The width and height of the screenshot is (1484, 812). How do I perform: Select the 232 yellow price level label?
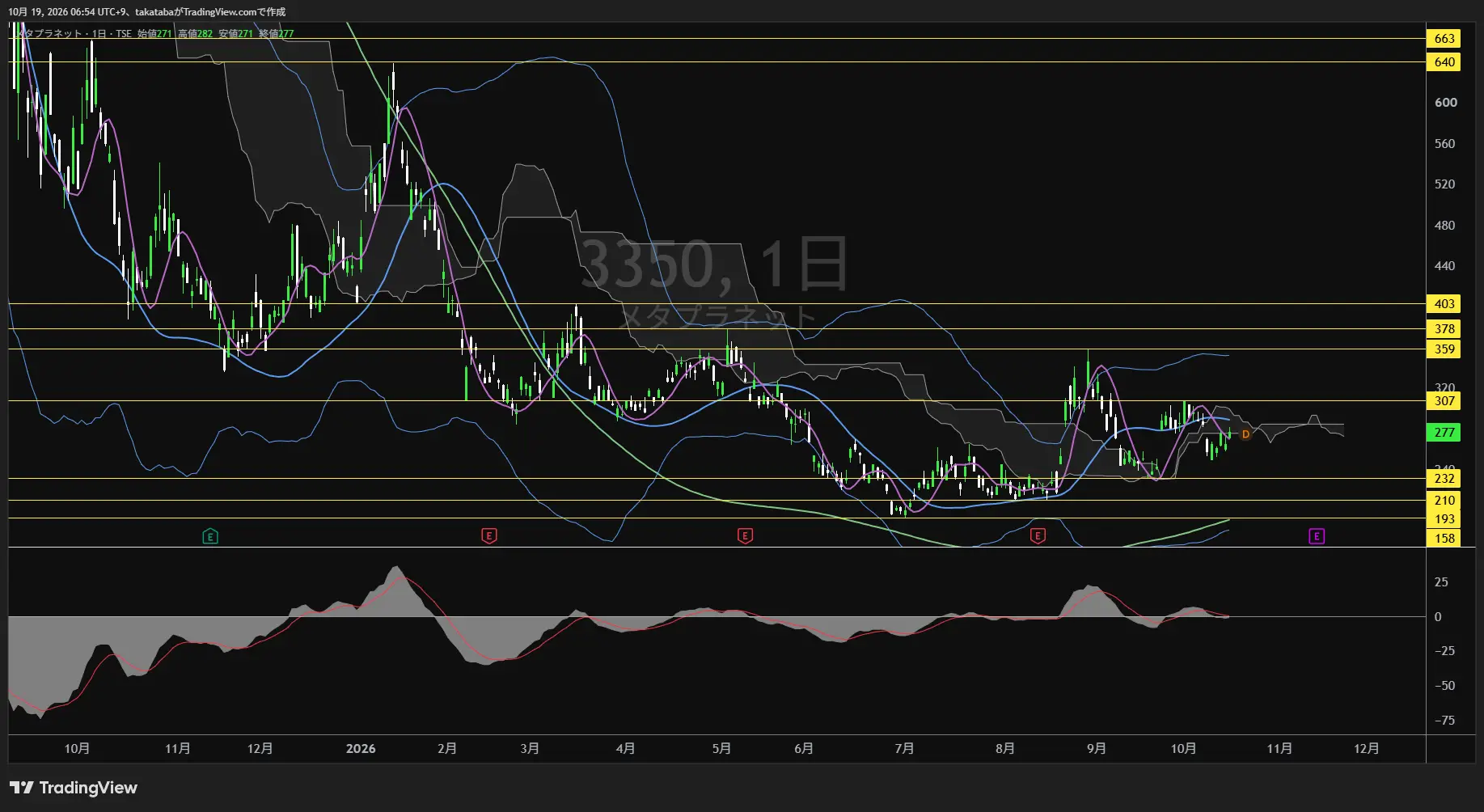(x=1444, y=479)
